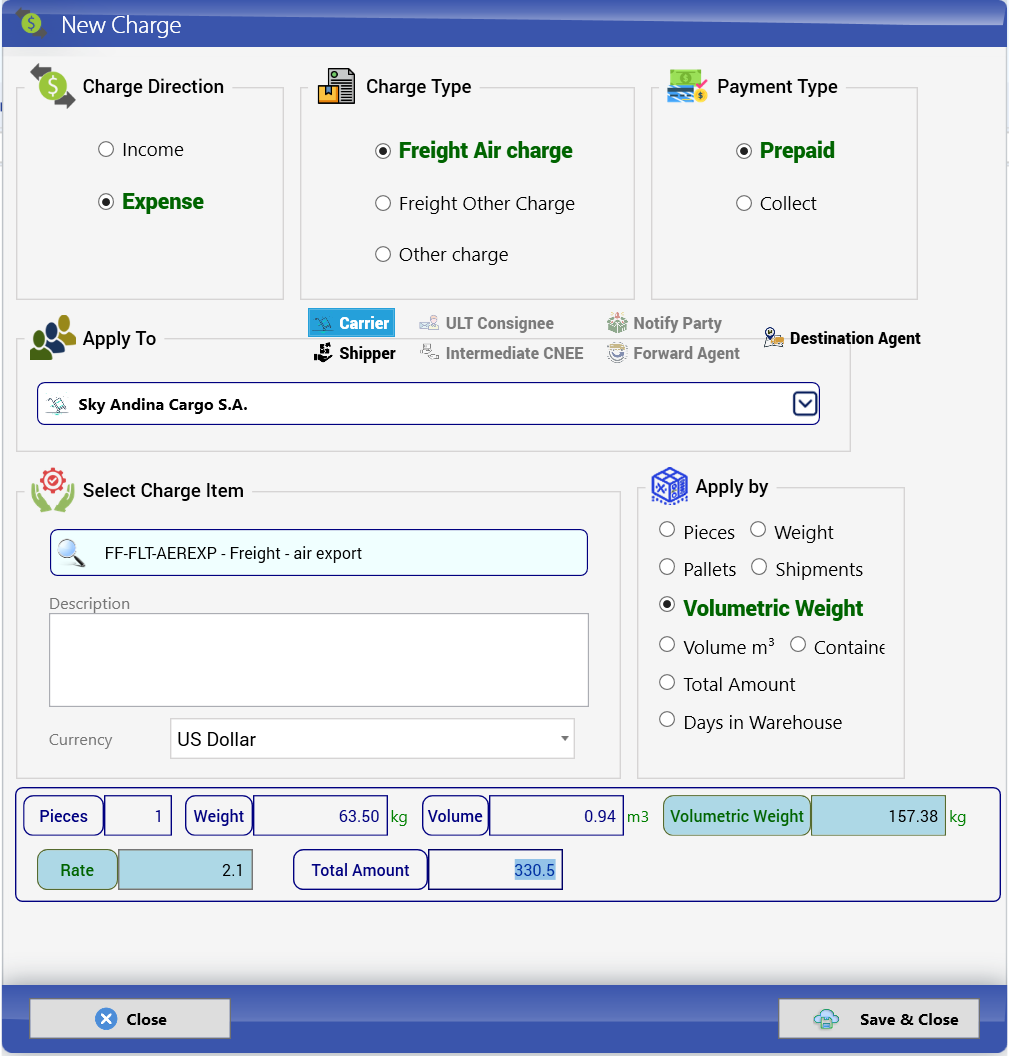Click the Forward Agent icon
Image resolution: width=1009 pixels, height=1056 pixels.
click(x=617, y=352)
